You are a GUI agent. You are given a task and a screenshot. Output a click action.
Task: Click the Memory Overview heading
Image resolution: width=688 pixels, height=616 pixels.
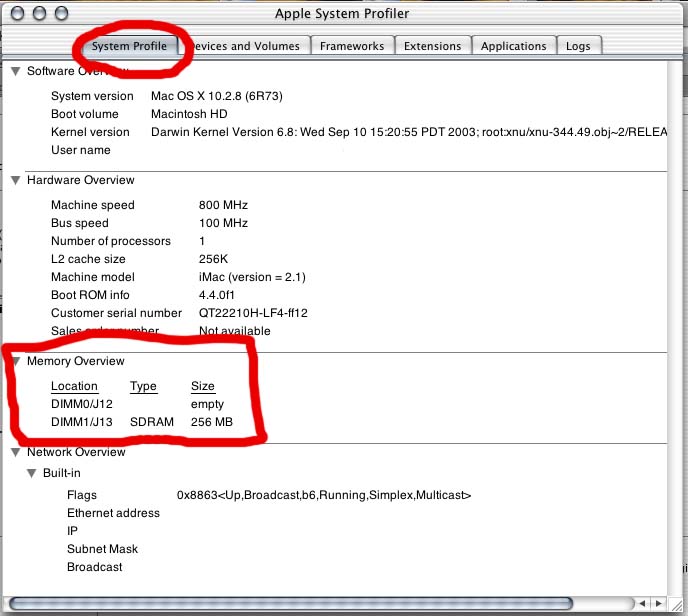pyautogui.click(x=76, y=361)
